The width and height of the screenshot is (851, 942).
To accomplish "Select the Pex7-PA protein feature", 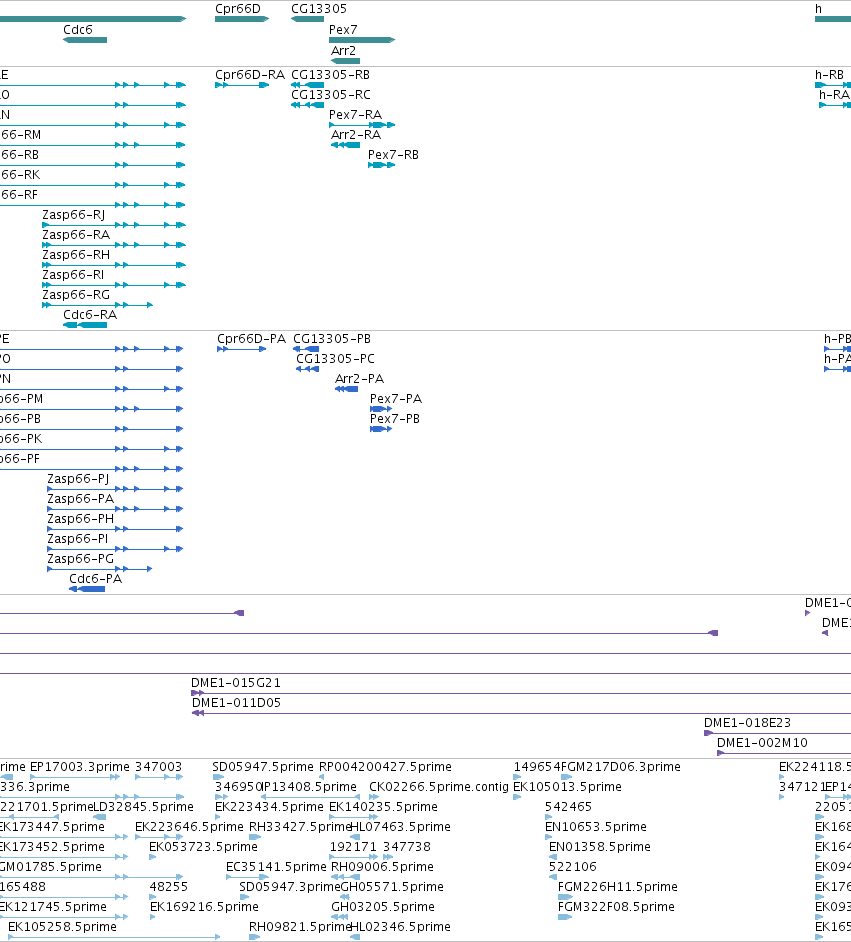I will tap(381, 409).
